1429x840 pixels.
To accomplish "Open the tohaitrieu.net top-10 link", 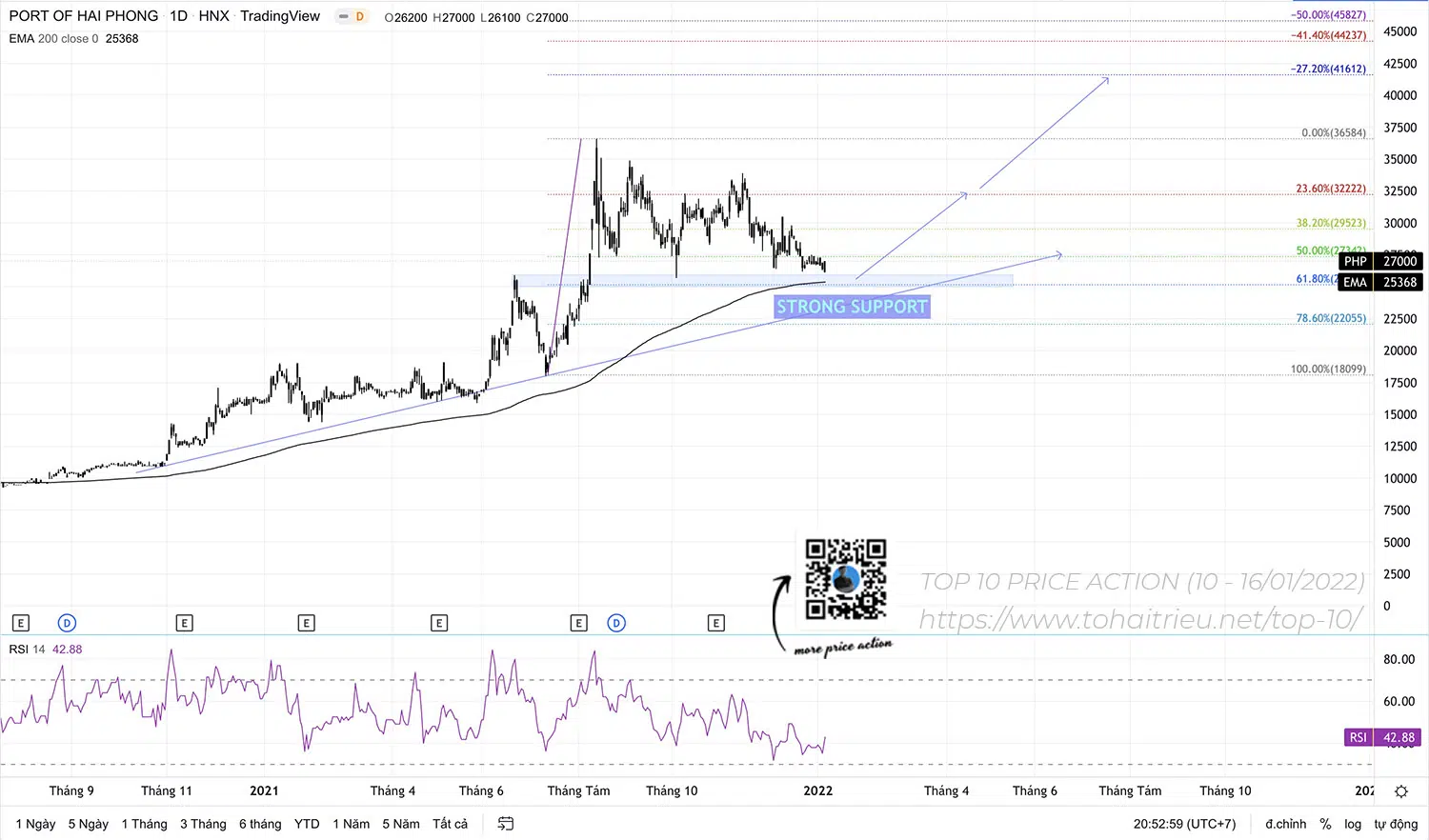I will [1140, 619].
